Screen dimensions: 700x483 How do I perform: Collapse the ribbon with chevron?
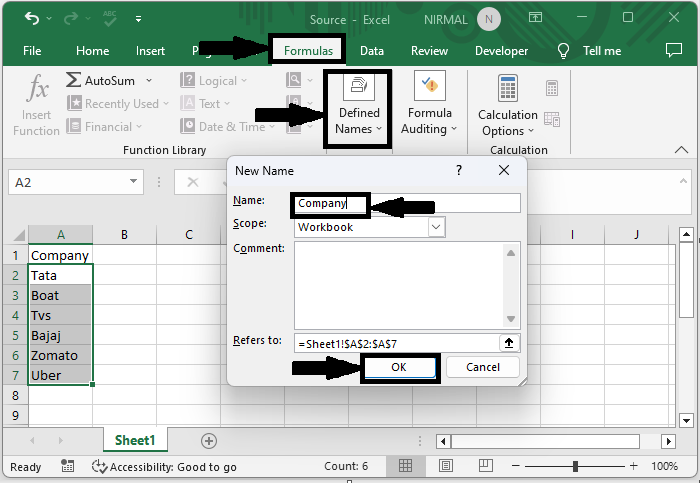[681, 150]
